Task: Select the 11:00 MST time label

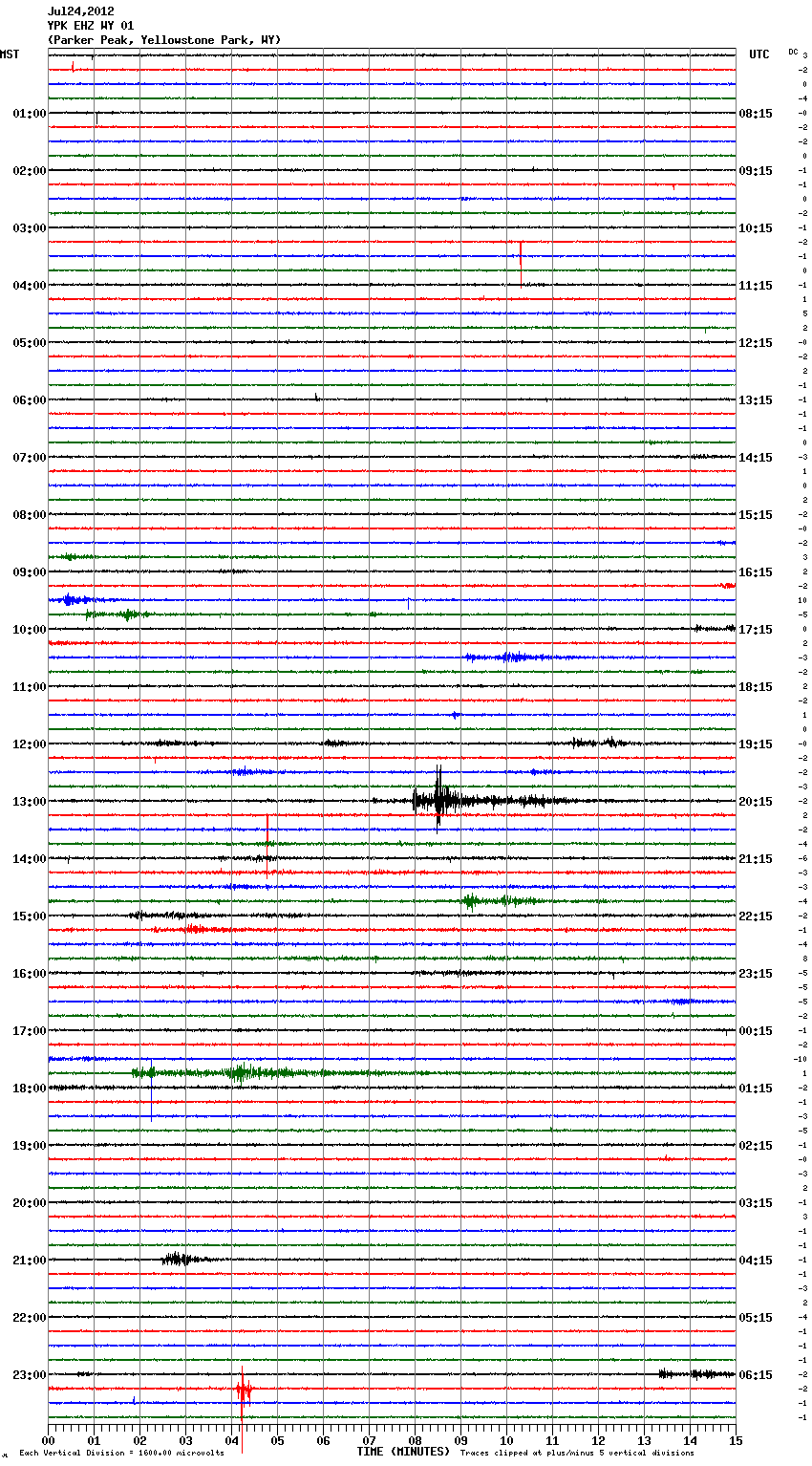Action: (29, 687)
